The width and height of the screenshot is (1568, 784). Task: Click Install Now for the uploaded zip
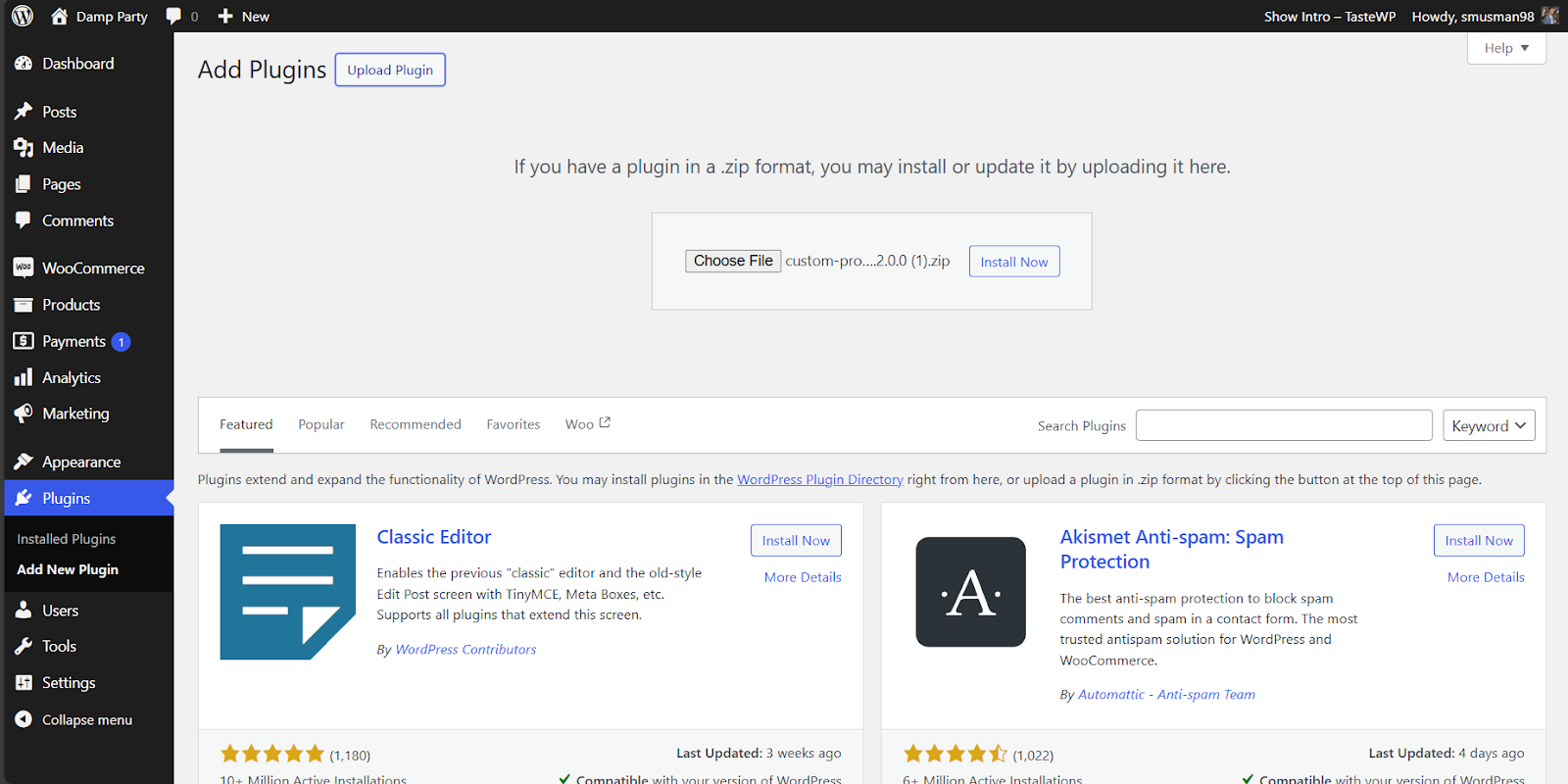tap(1014, 262)
